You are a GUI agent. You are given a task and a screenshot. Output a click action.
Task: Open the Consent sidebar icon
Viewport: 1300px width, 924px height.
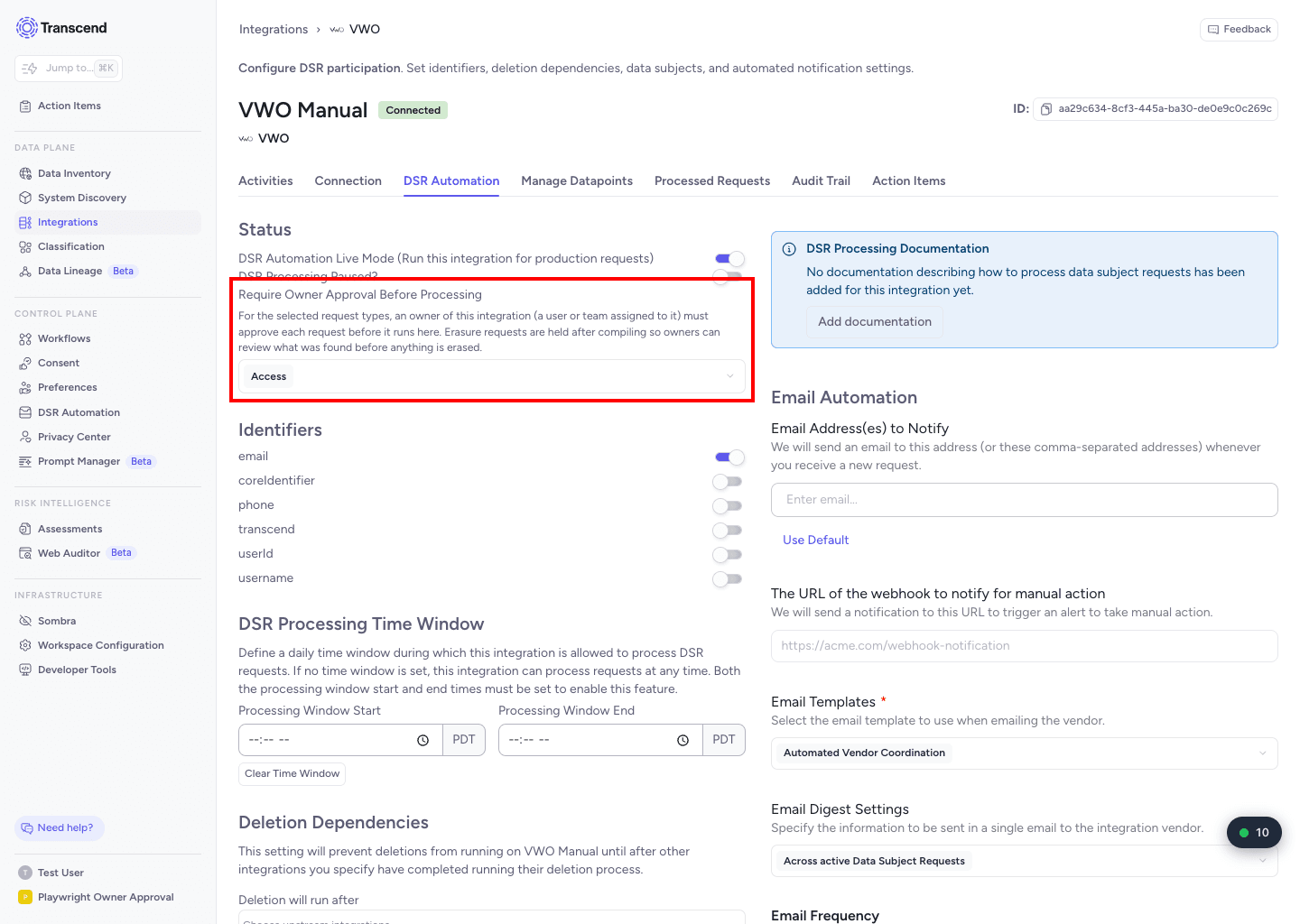25,363
